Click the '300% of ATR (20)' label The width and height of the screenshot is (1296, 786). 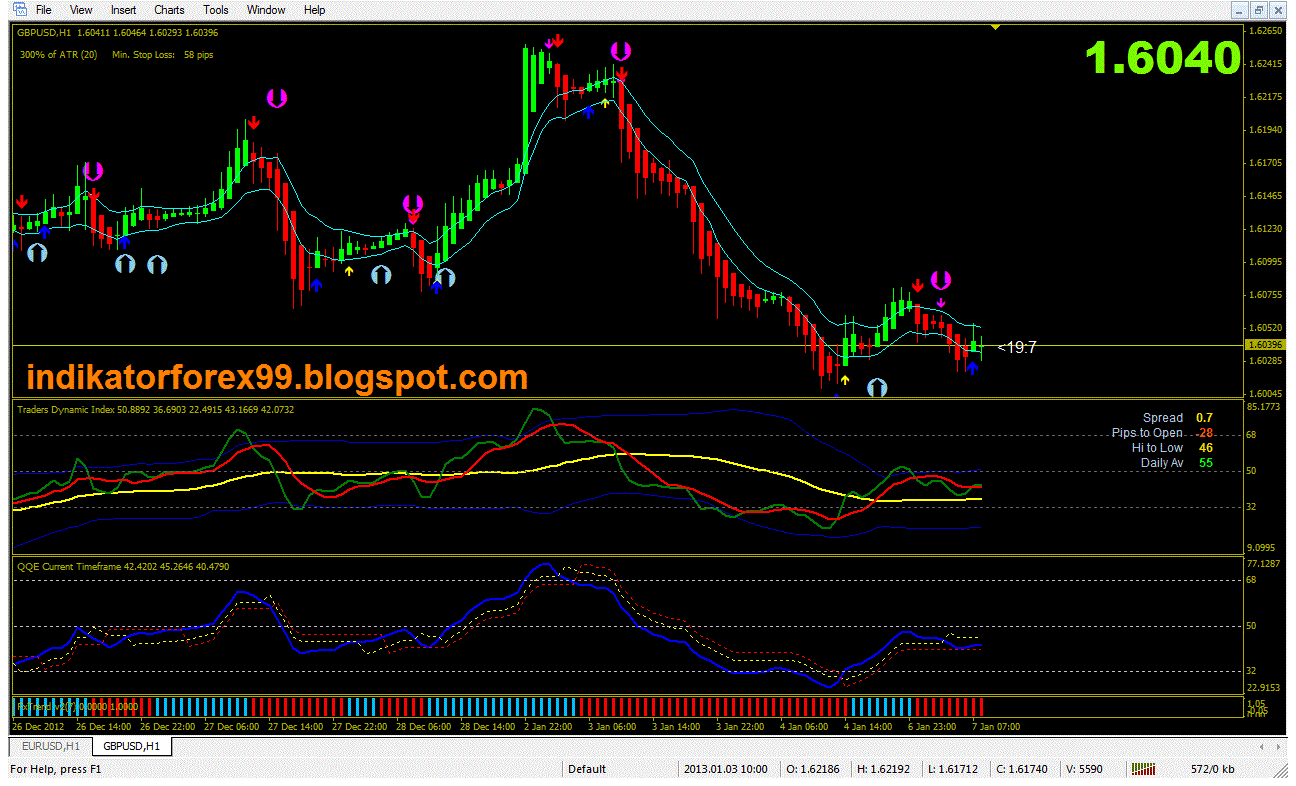[x=58, y=54]
